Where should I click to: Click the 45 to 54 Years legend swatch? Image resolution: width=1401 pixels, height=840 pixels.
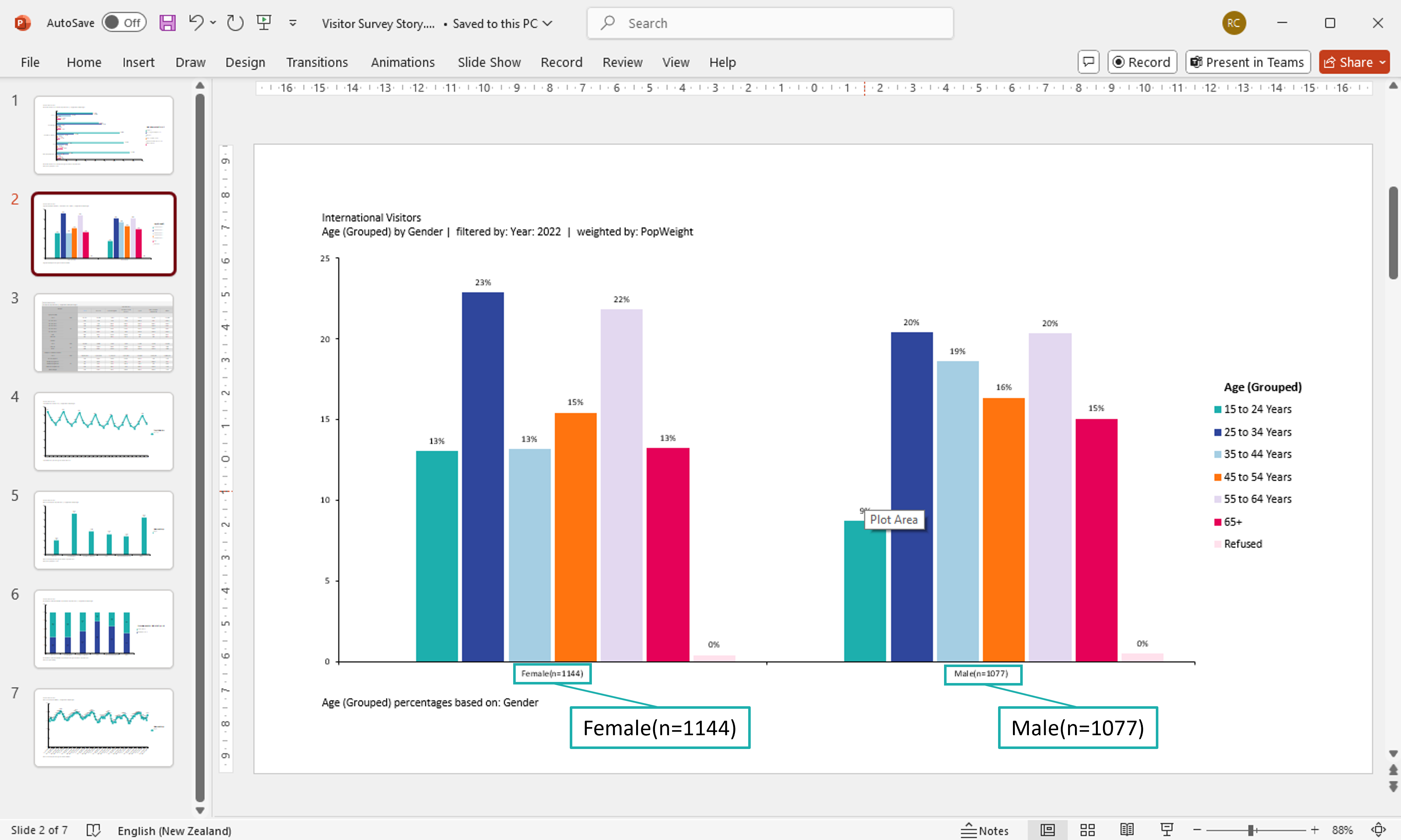(x=1217, y=477)
